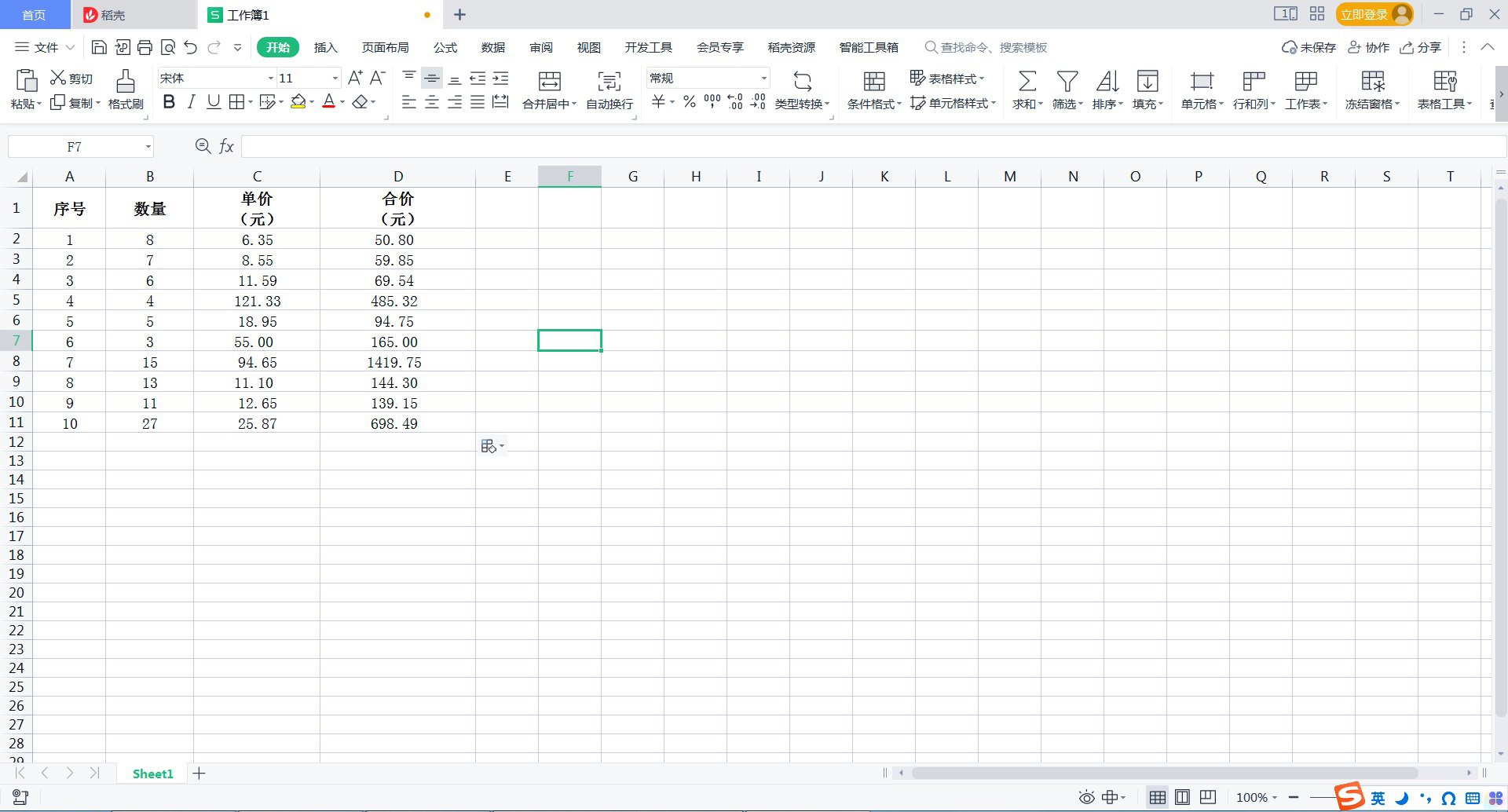The width and height of the screenshot is (1508, 812).
Task: Toggle italic formatting
Action: tap(191, 101)
